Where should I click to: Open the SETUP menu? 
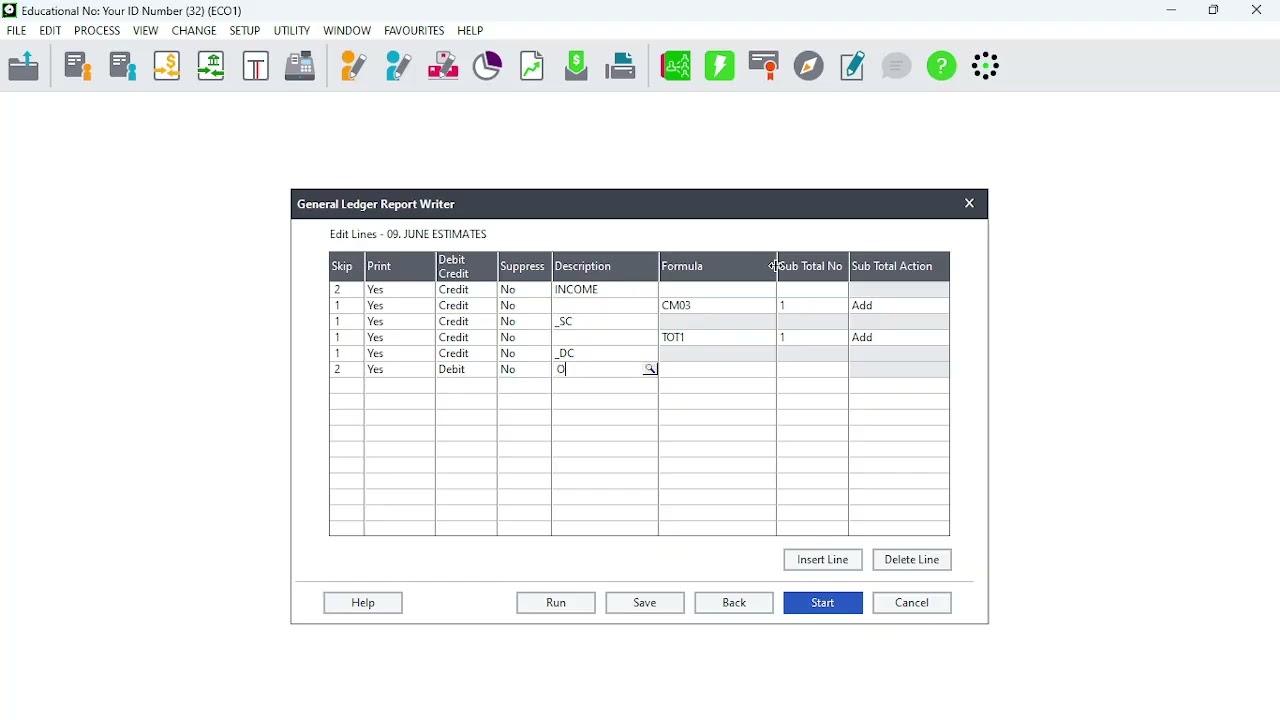pos(245,31)
